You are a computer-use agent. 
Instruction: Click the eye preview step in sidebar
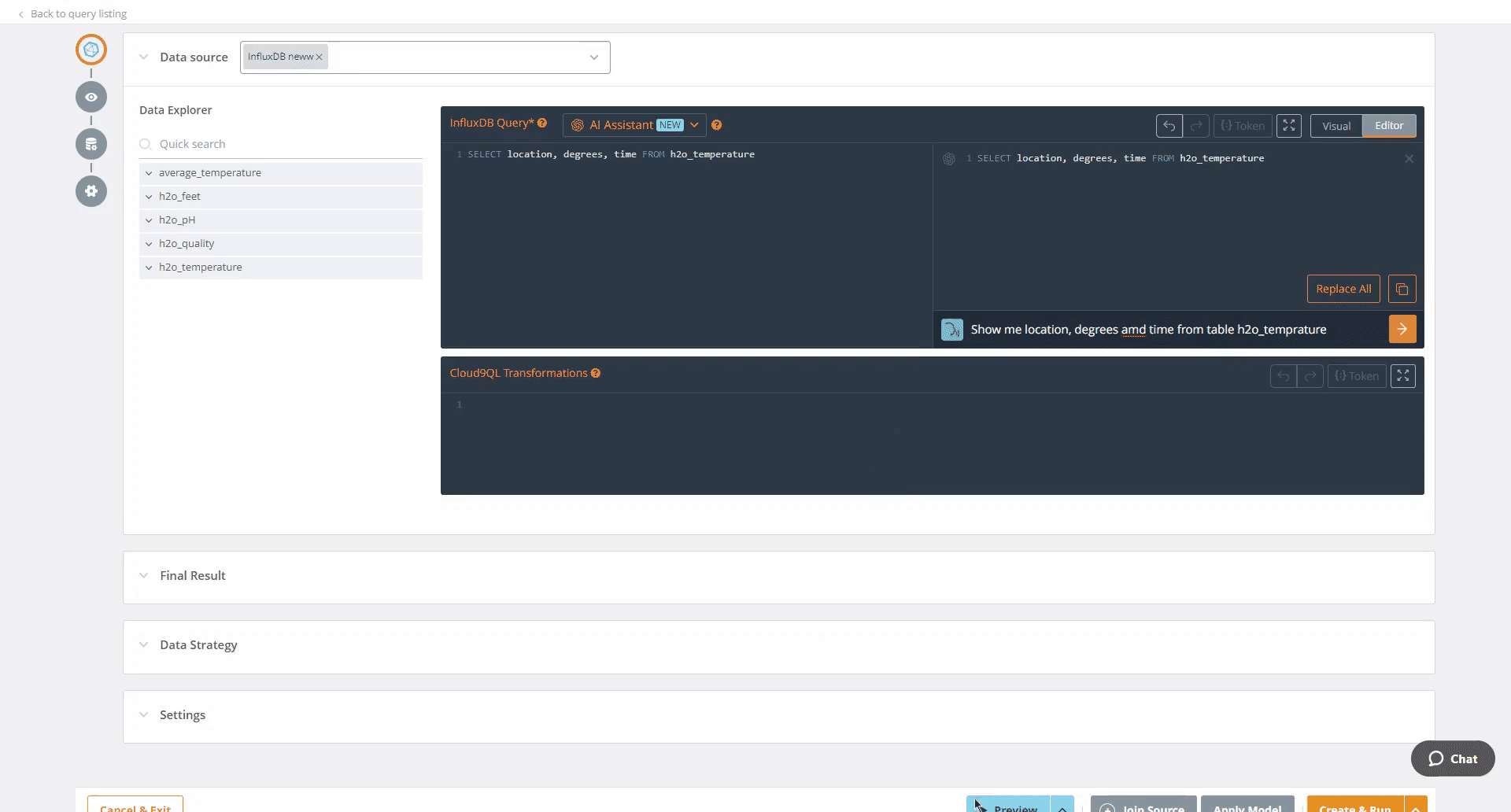tap(91, 97)
